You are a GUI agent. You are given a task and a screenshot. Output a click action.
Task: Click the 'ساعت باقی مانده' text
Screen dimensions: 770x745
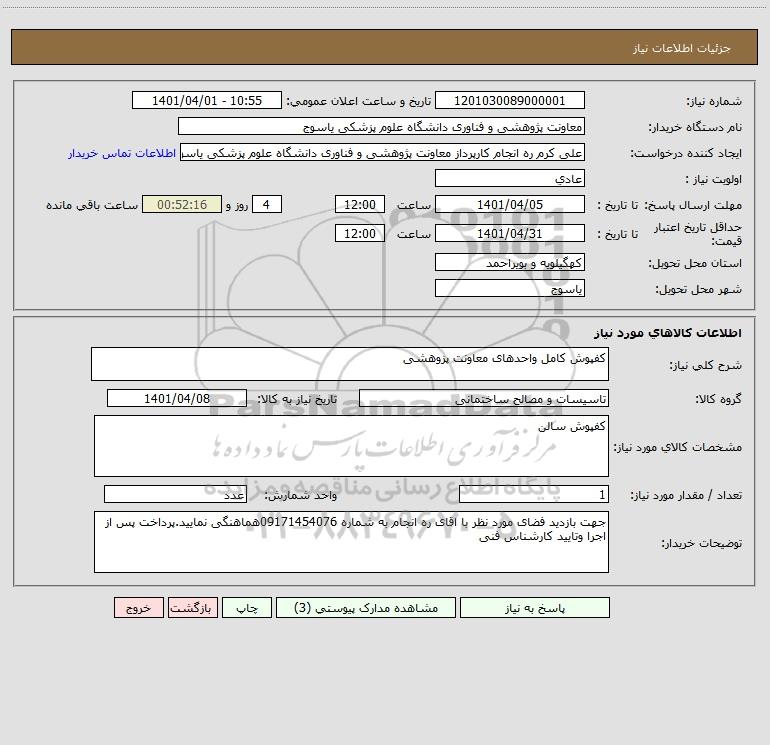92,205
